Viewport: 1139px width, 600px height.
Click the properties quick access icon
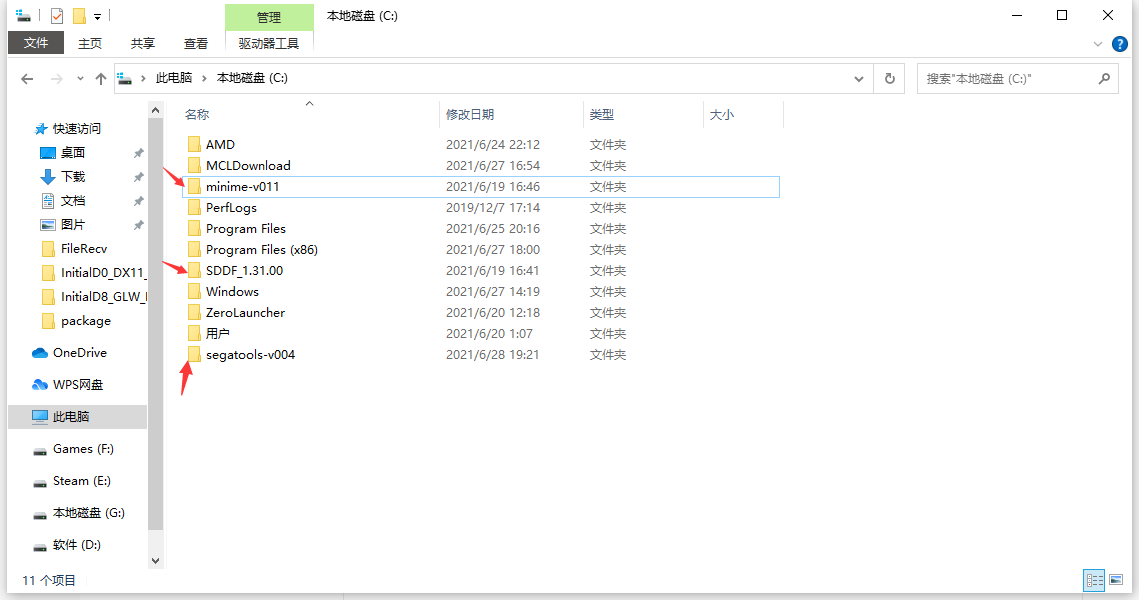pos(57,15)
